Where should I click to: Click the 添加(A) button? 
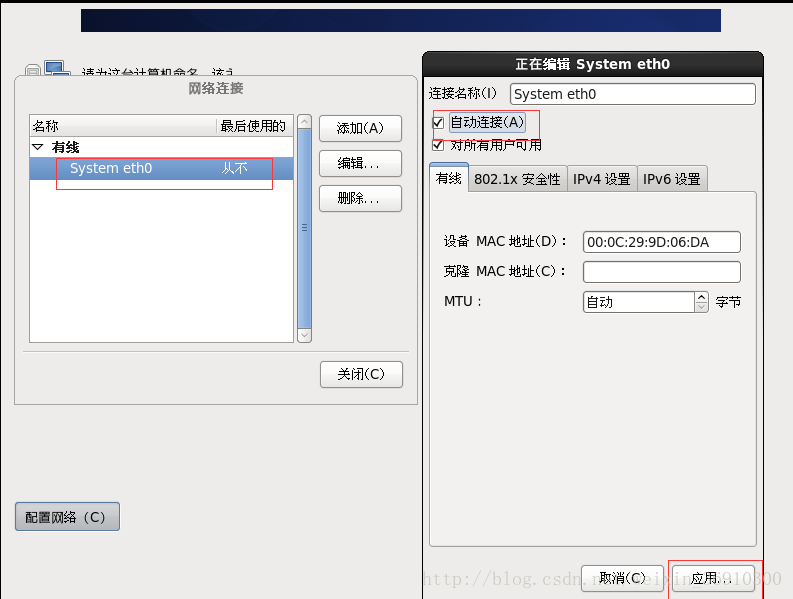click(360, 129)
